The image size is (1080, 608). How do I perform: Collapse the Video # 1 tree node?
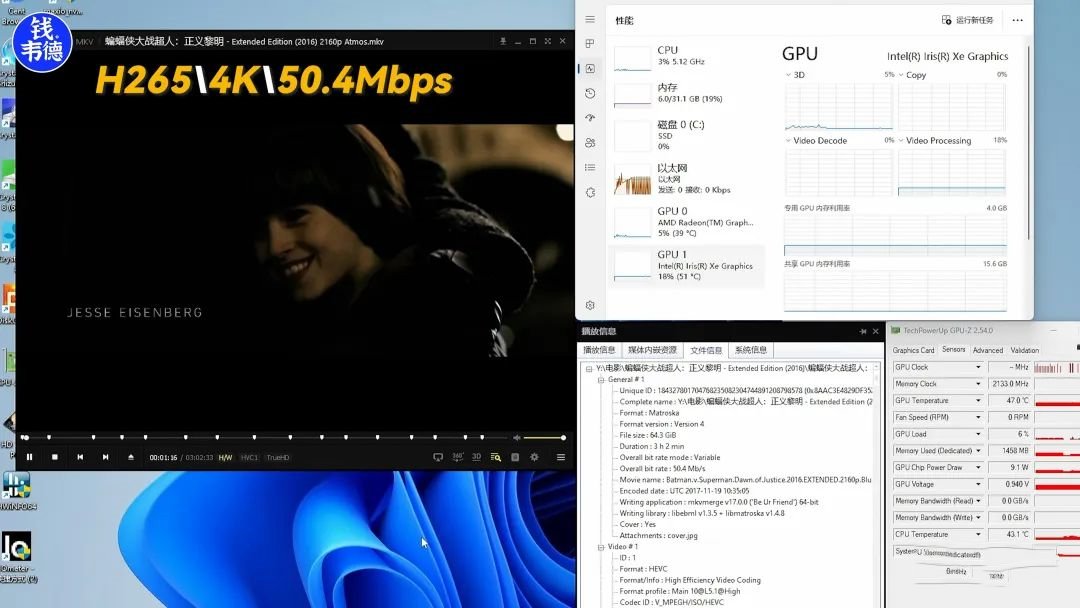pos(601,547)
